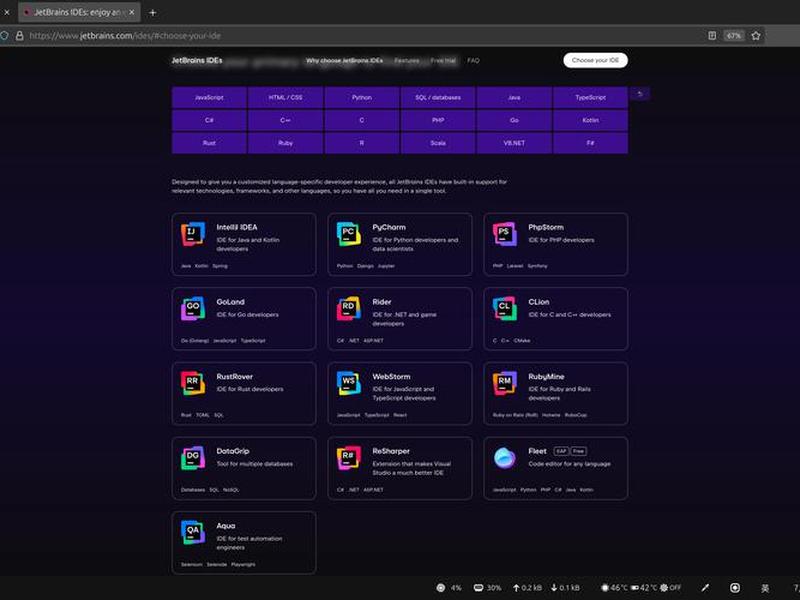Select the VB.NET language filter

(514, 143)
